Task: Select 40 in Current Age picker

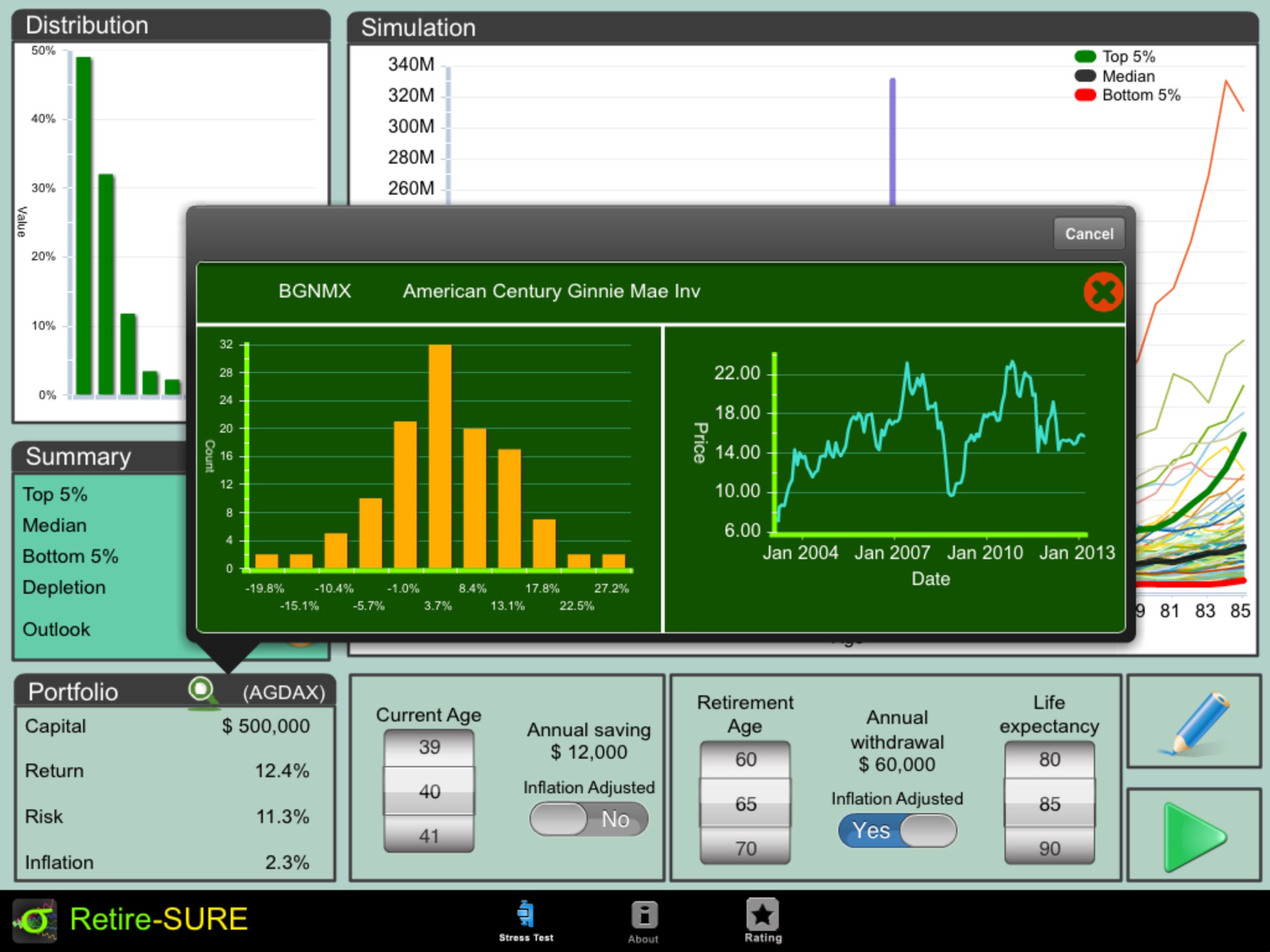Action: coord(429,791)
